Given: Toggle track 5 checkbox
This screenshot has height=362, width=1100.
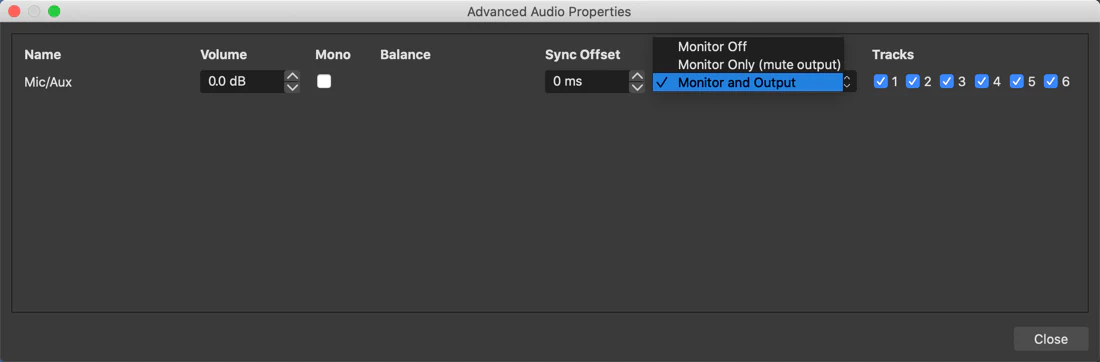Looking at the screenshot, I should point(1017,81).
